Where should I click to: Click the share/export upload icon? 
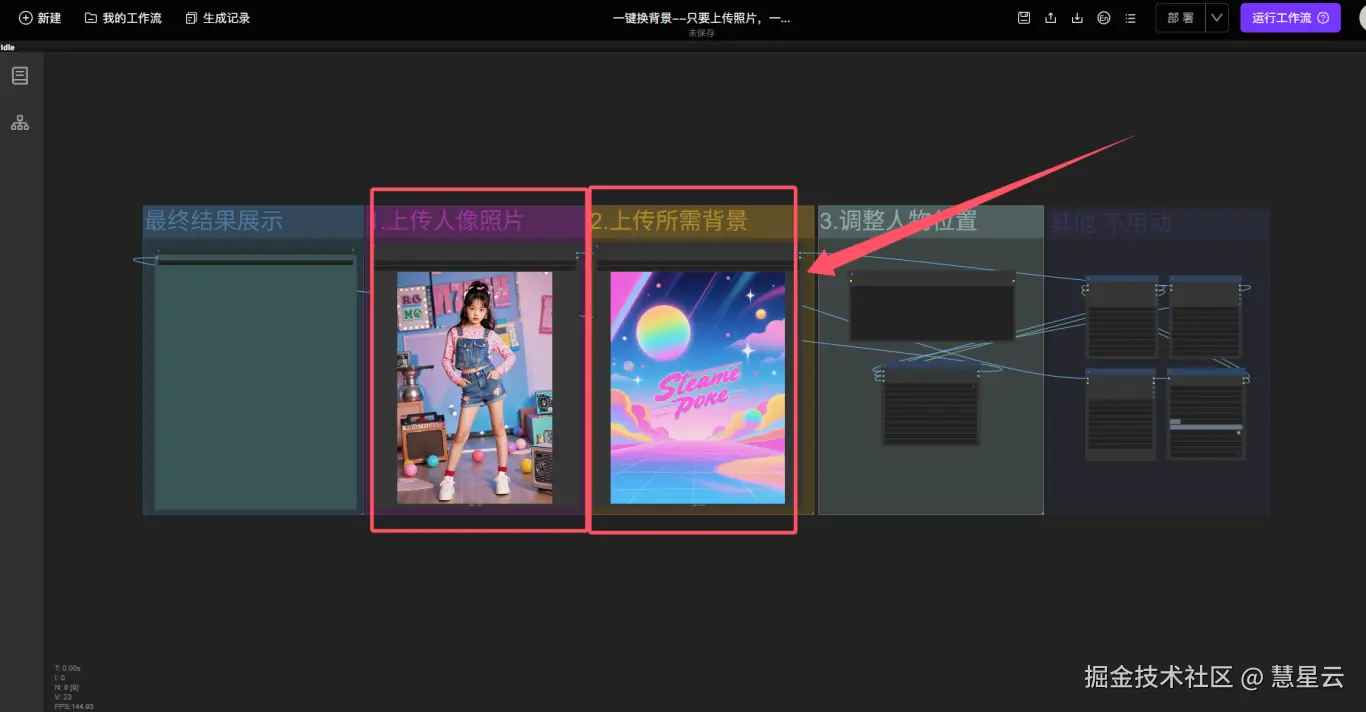click(1051, 17)
